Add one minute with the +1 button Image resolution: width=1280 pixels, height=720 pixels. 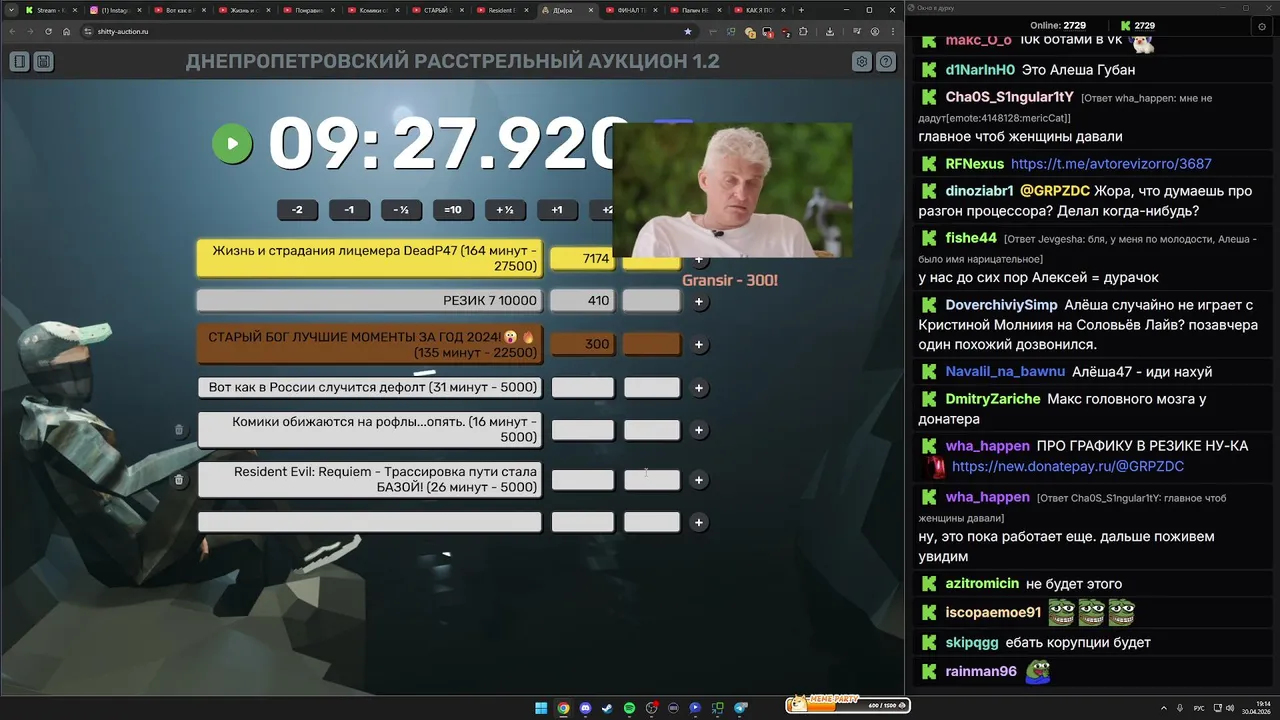[x=557, y=210]
